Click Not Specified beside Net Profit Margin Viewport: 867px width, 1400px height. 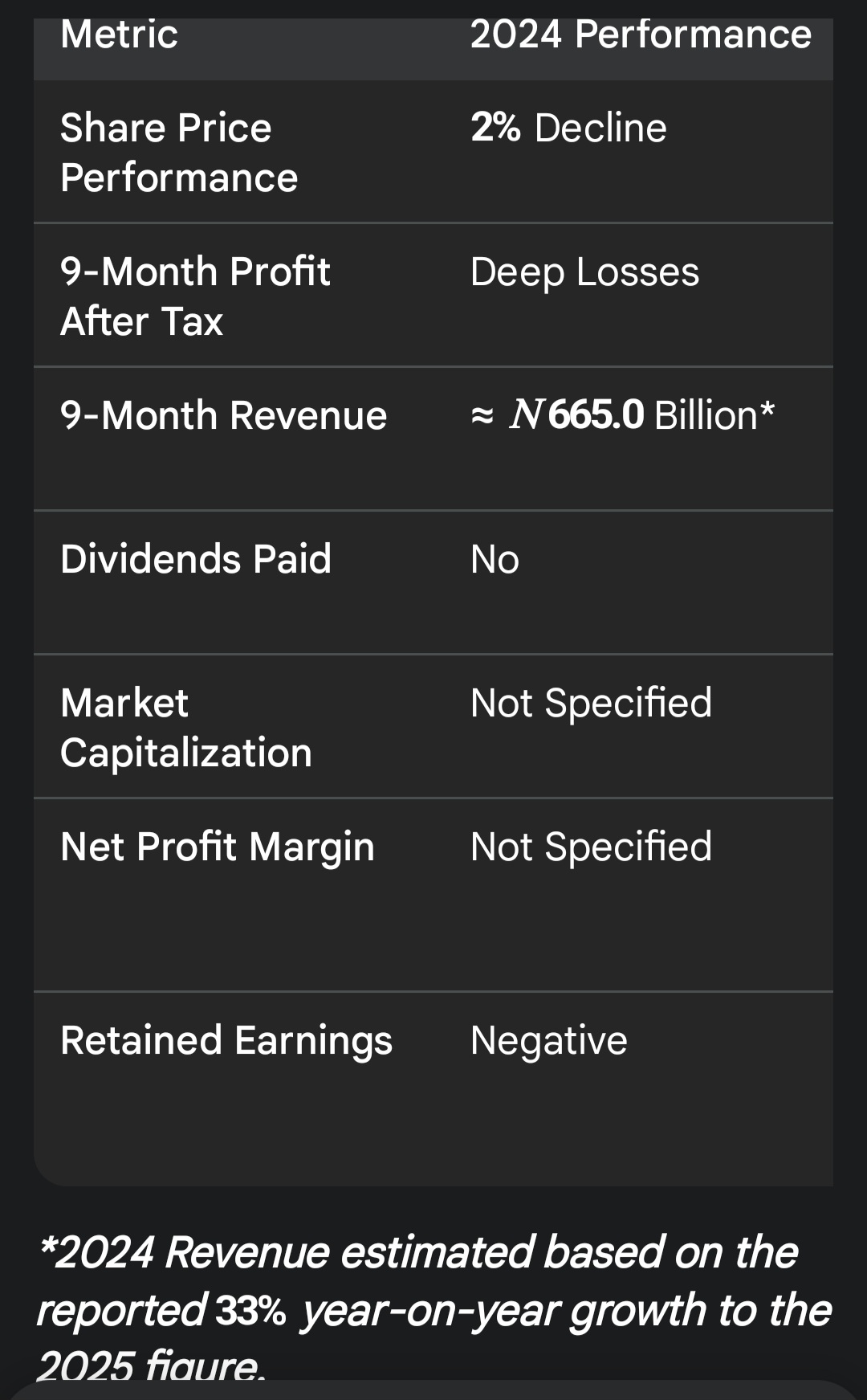click(591, 847)
